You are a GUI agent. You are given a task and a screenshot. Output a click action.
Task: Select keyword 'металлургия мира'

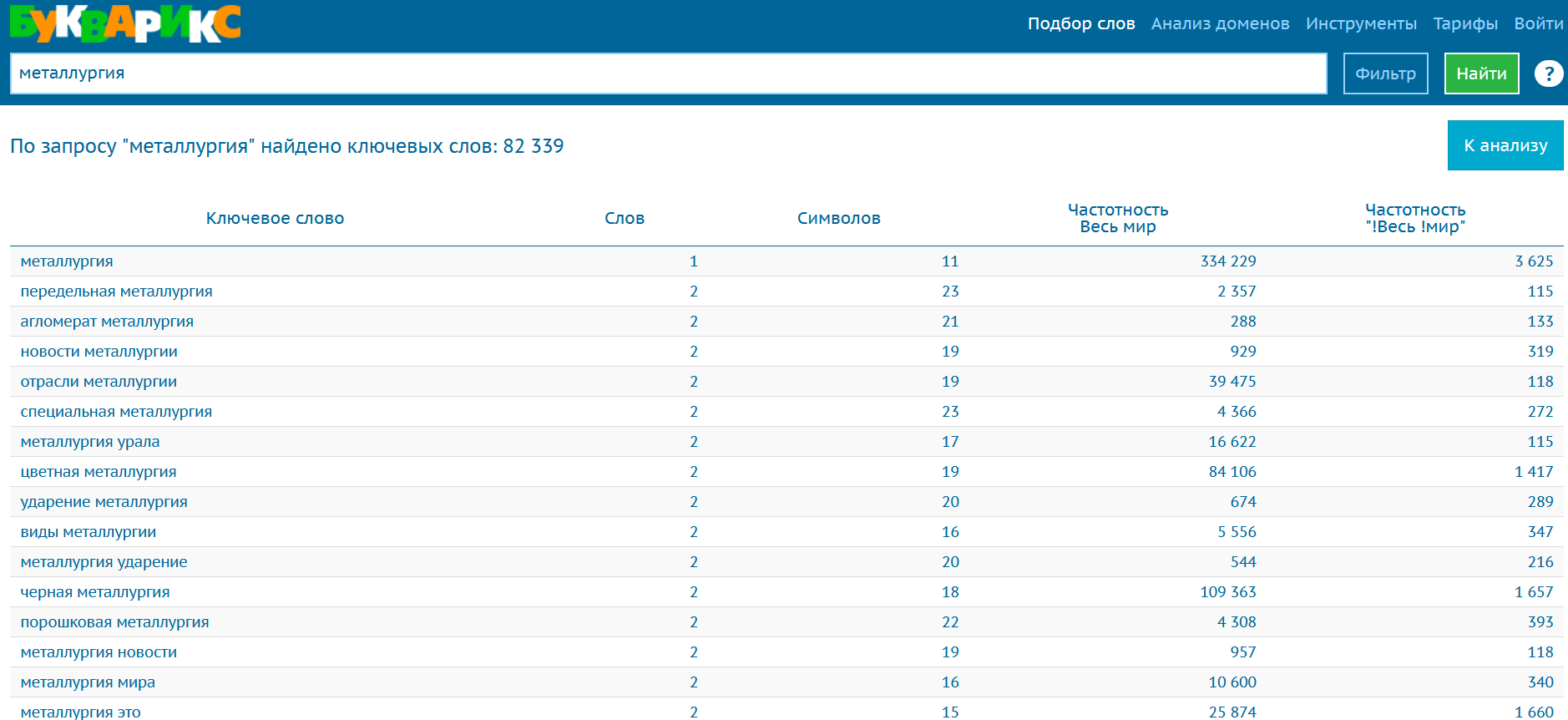[x=88, y=682]
